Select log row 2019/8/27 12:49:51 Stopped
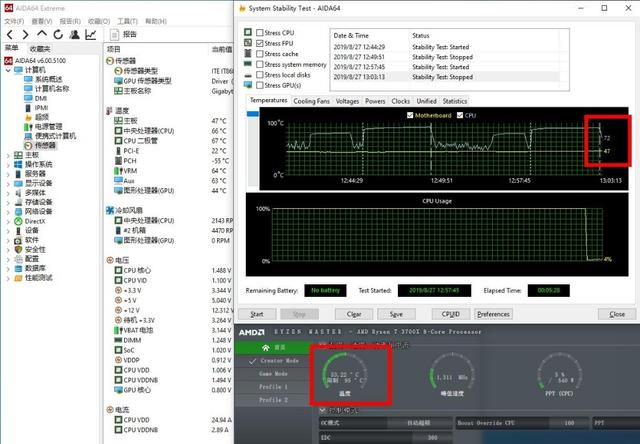Viewport: 640px width, 444px height. pos(445,57)
